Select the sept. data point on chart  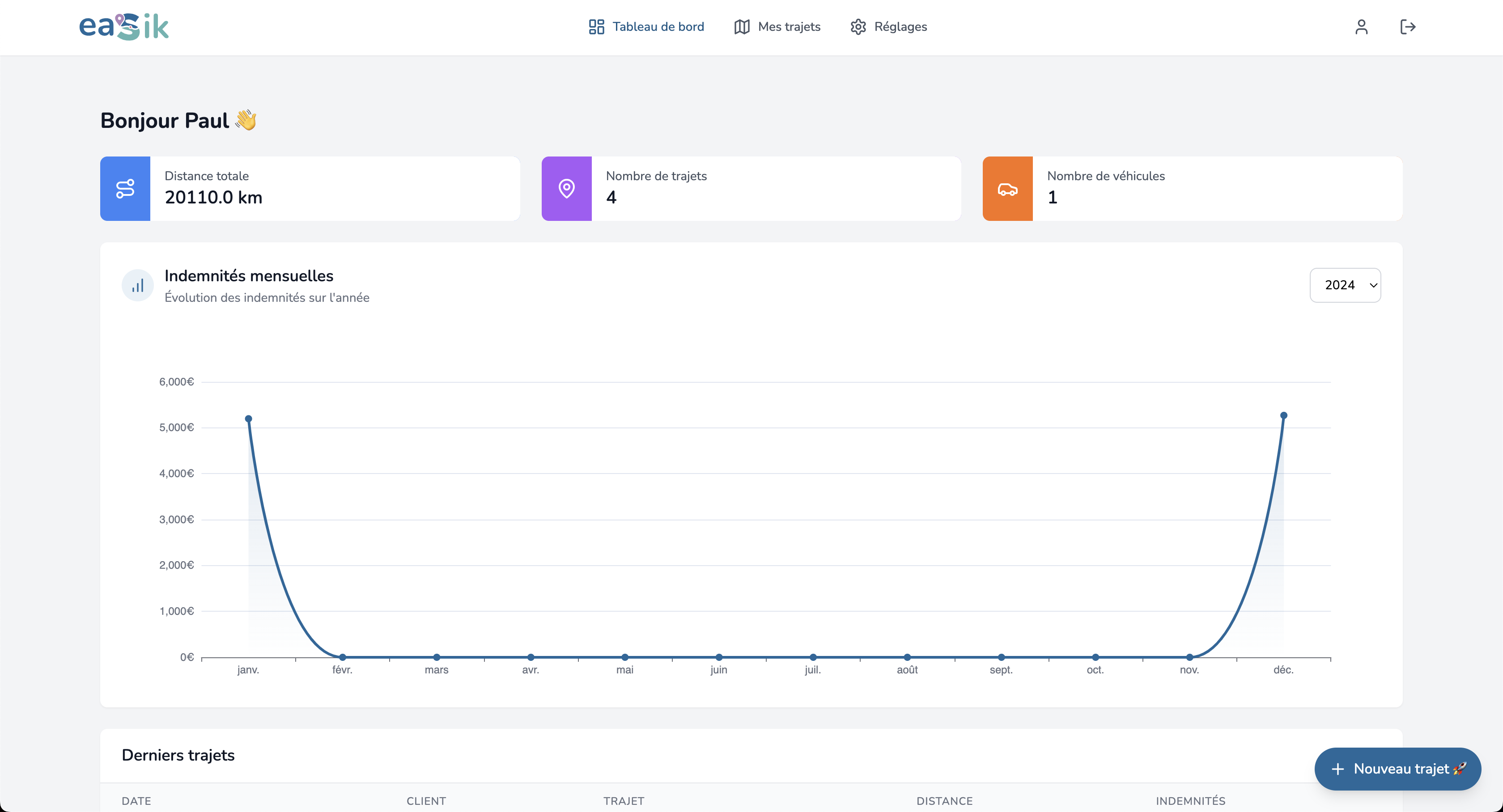(1001, 657)
